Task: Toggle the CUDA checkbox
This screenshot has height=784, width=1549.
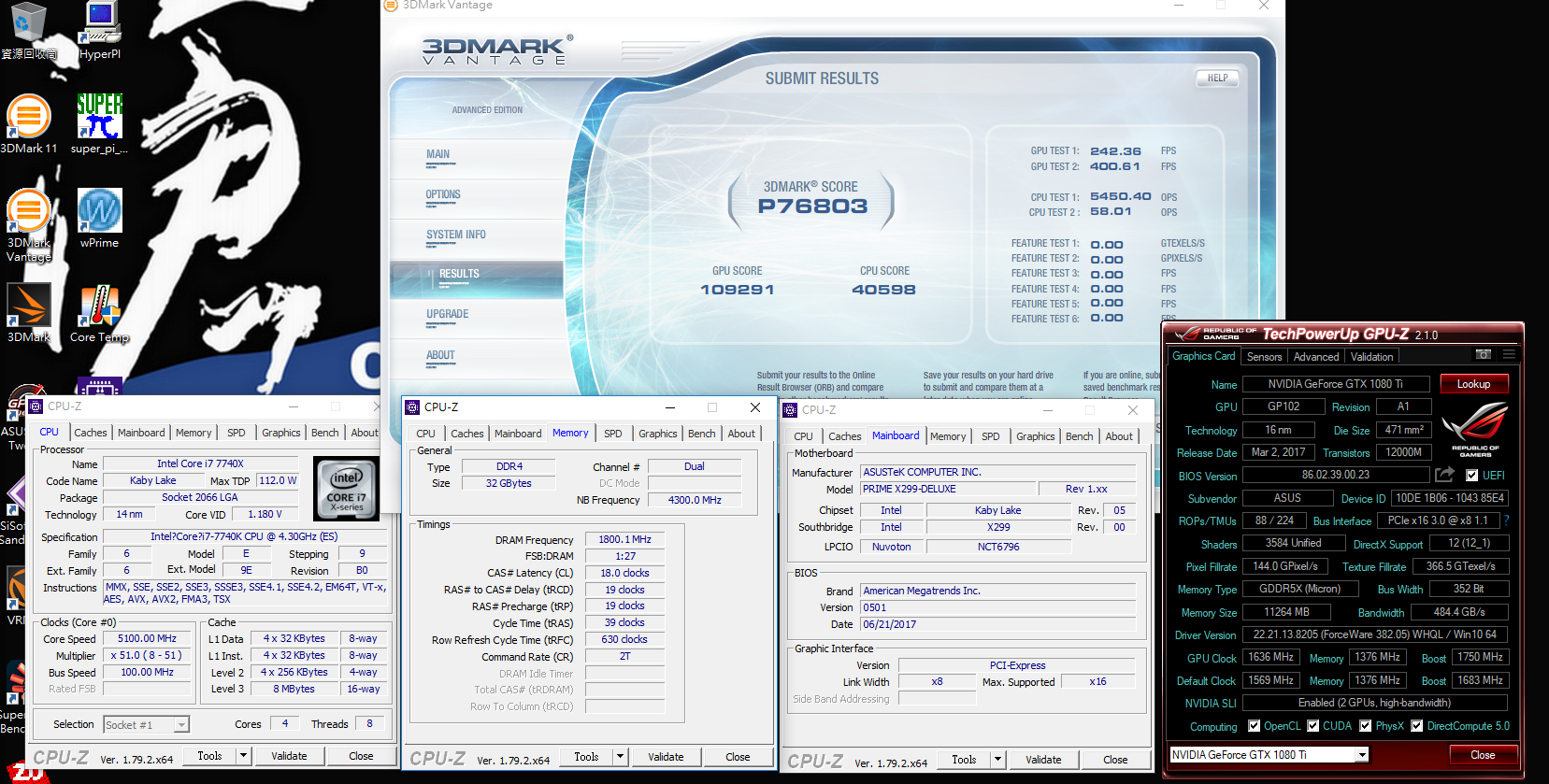Action: (1313, 726)
